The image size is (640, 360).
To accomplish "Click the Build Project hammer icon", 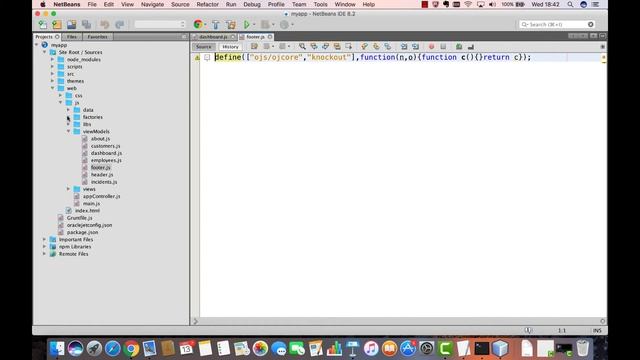I will (216, 24).
